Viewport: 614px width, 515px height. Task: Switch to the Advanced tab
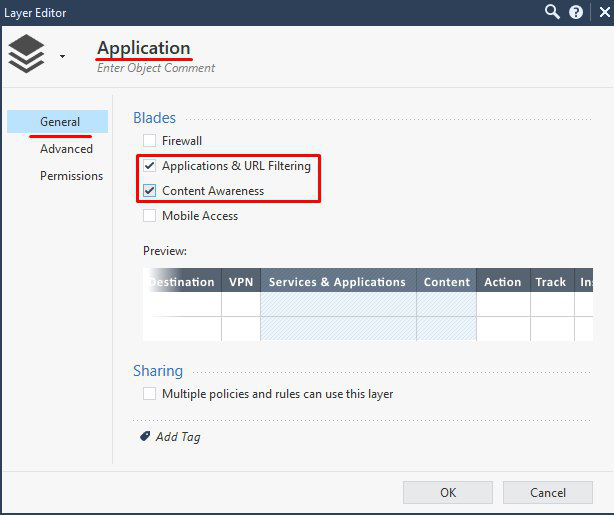coord(66,149)
